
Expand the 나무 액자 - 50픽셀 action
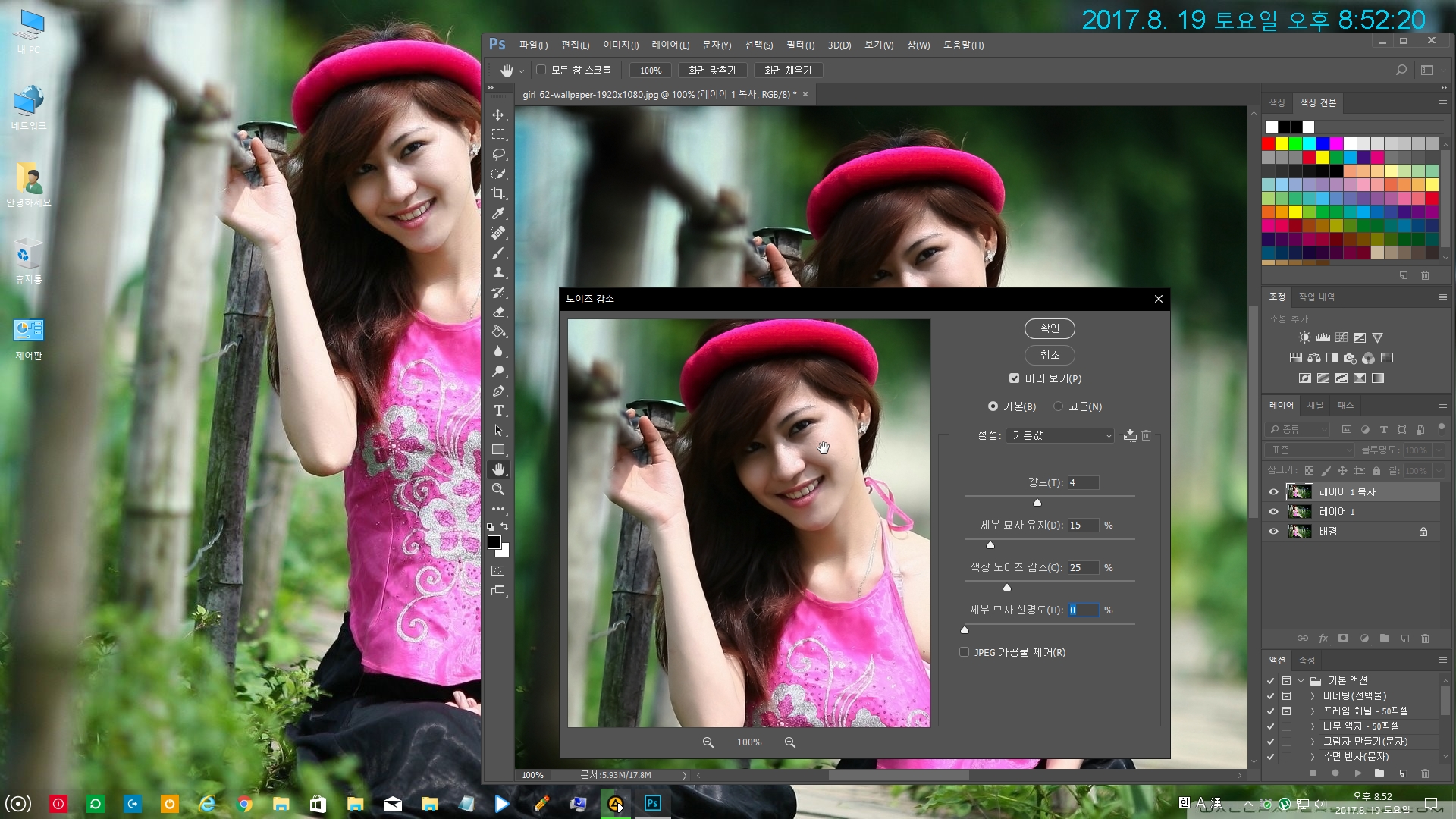pos(1313,726)
